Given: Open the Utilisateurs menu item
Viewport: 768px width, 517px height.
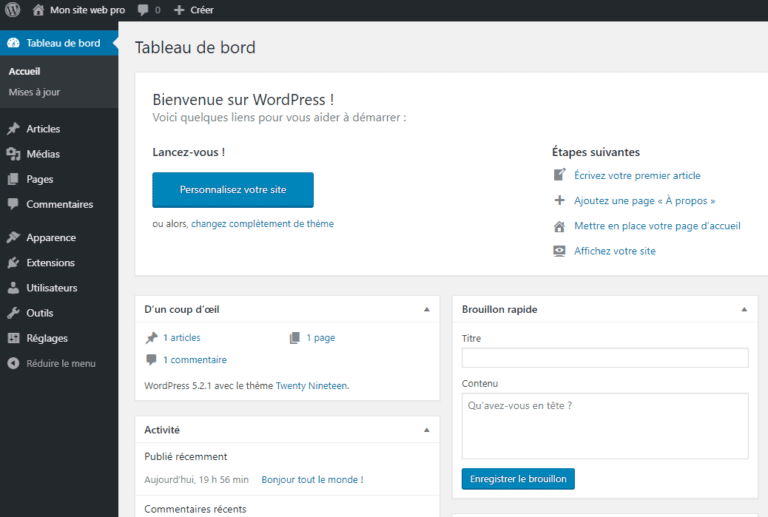Looking at the screenshot, I should pos(51,288).
